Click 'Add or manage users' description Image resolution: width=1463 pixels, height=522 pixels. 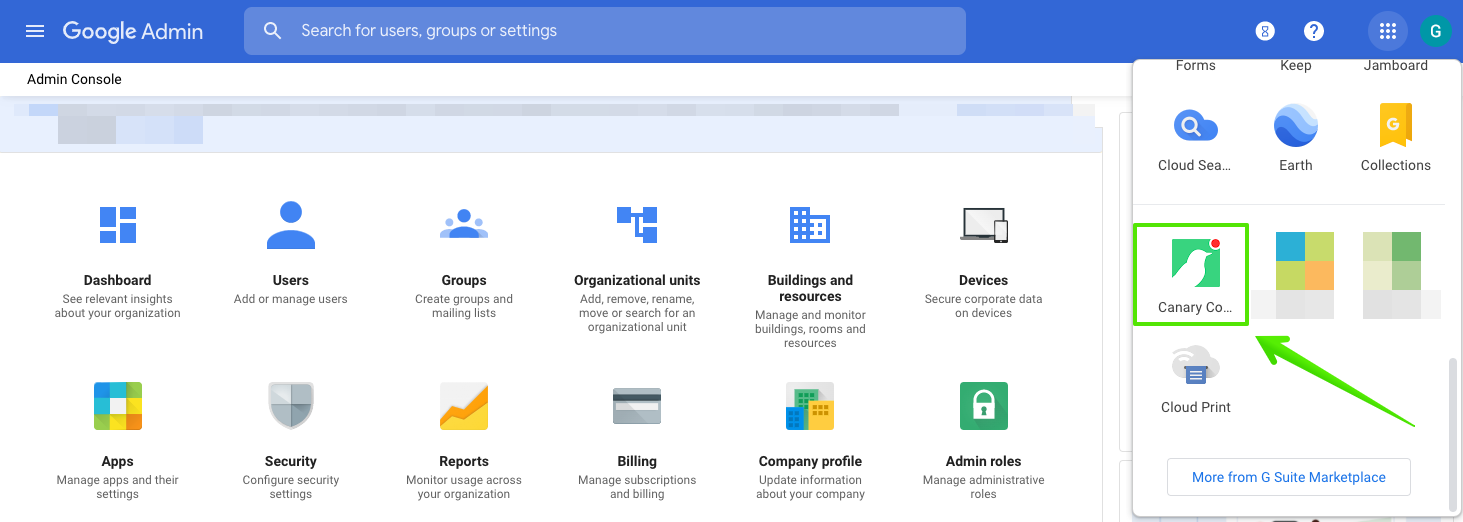pyautogui.click(x=291, y=299)
